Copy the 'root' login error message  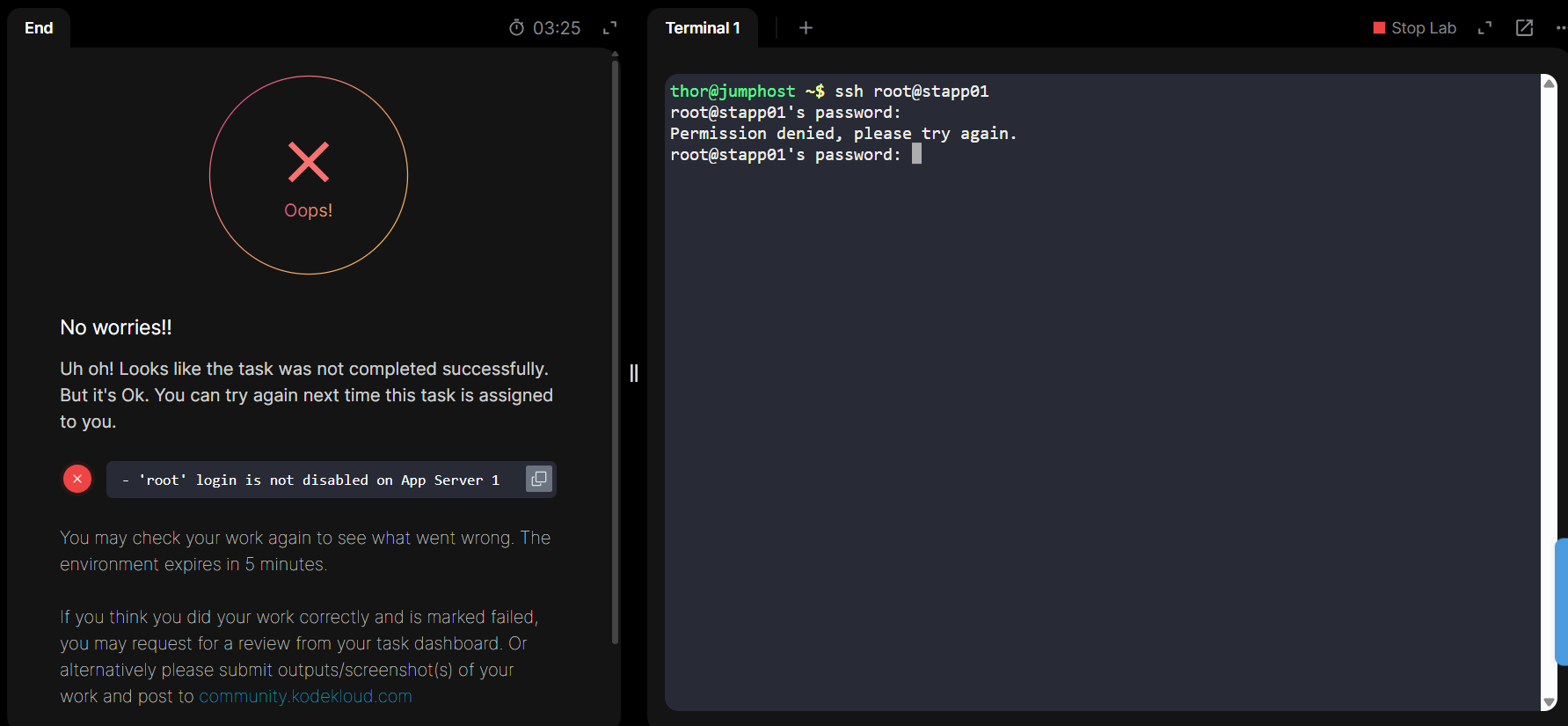coord(538,479)
